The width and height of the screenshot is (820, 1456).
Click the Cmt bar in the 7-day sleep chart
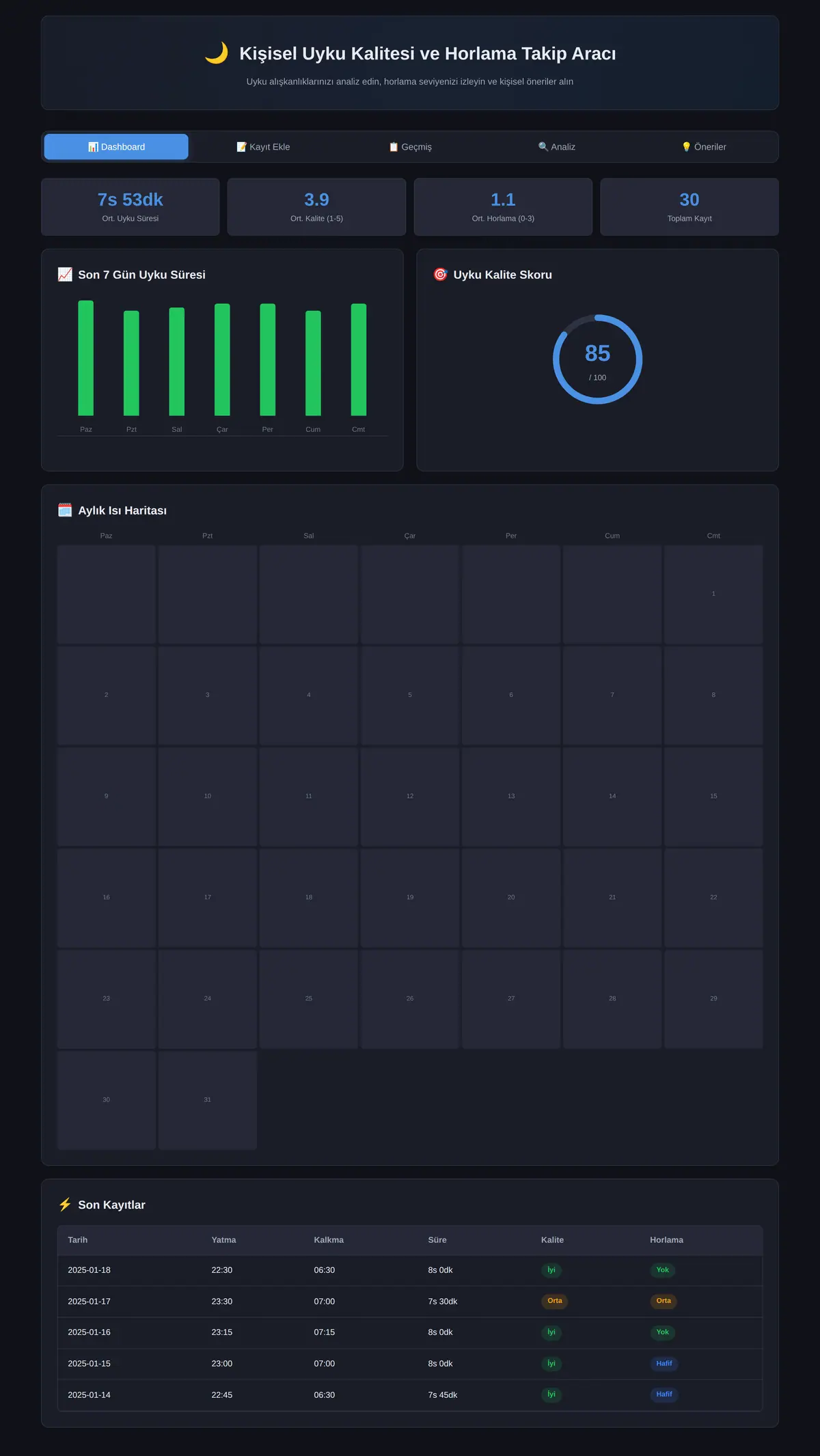[x=359, y=359]
